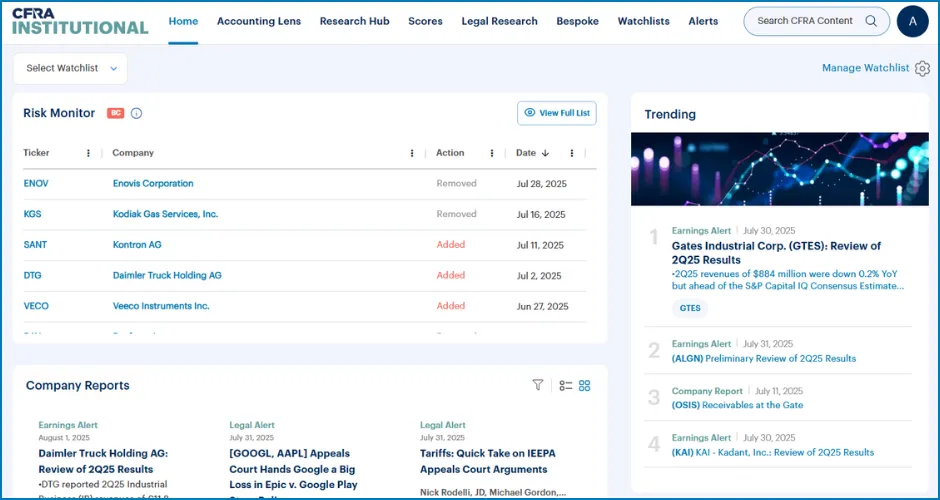
Task: Click the "Jul 16, 2025" date cell
Action: (541, 214)
